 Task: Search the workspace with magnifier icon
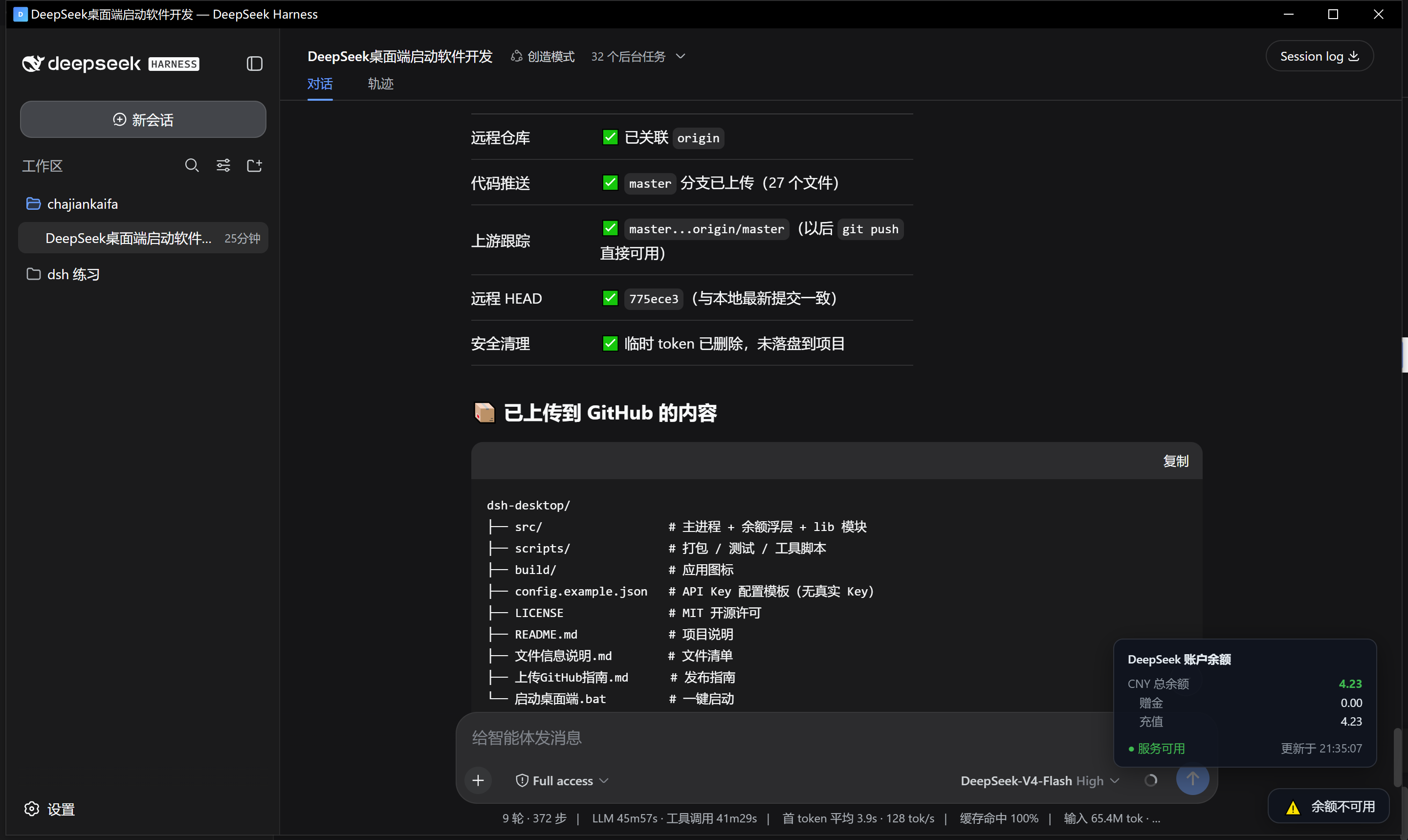pyautogui.click(x=192, y=165)
